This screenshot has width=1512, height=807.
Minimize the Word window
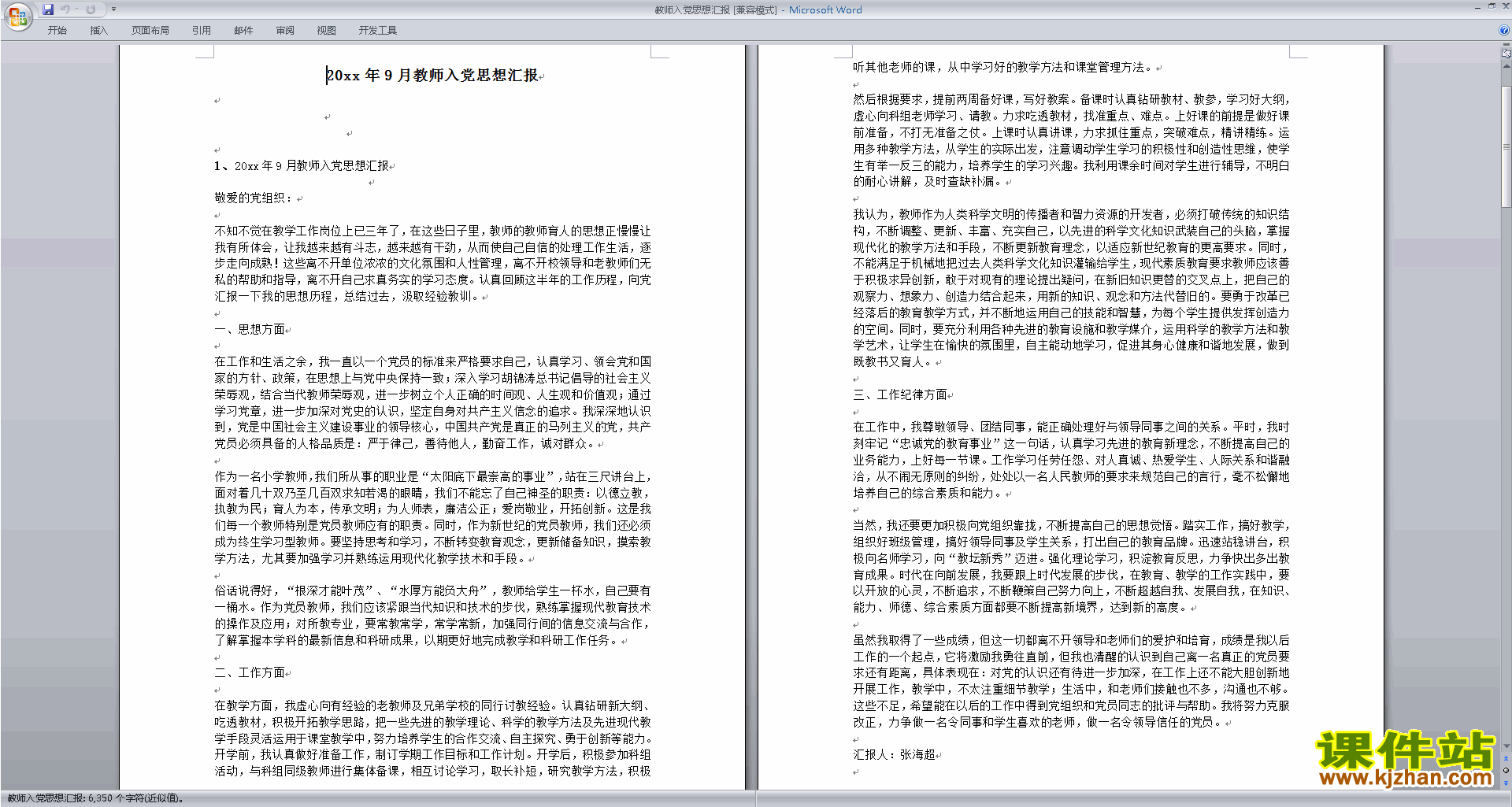coord(1477,7)
